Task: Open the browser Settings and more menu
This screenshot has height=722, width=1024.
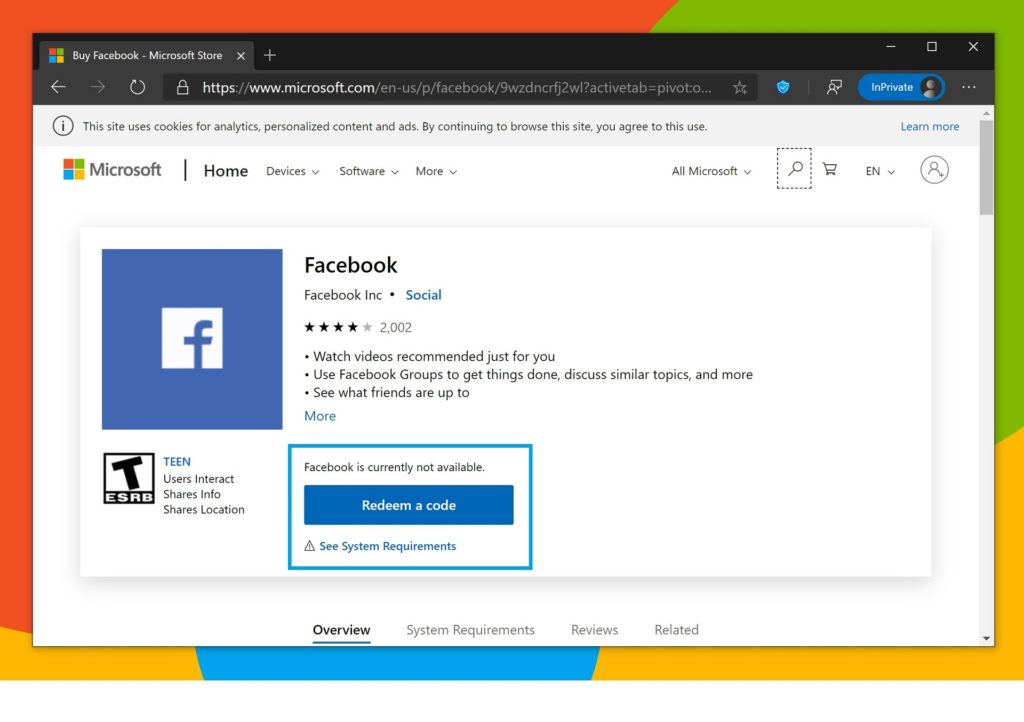Action: pos(968,87)
